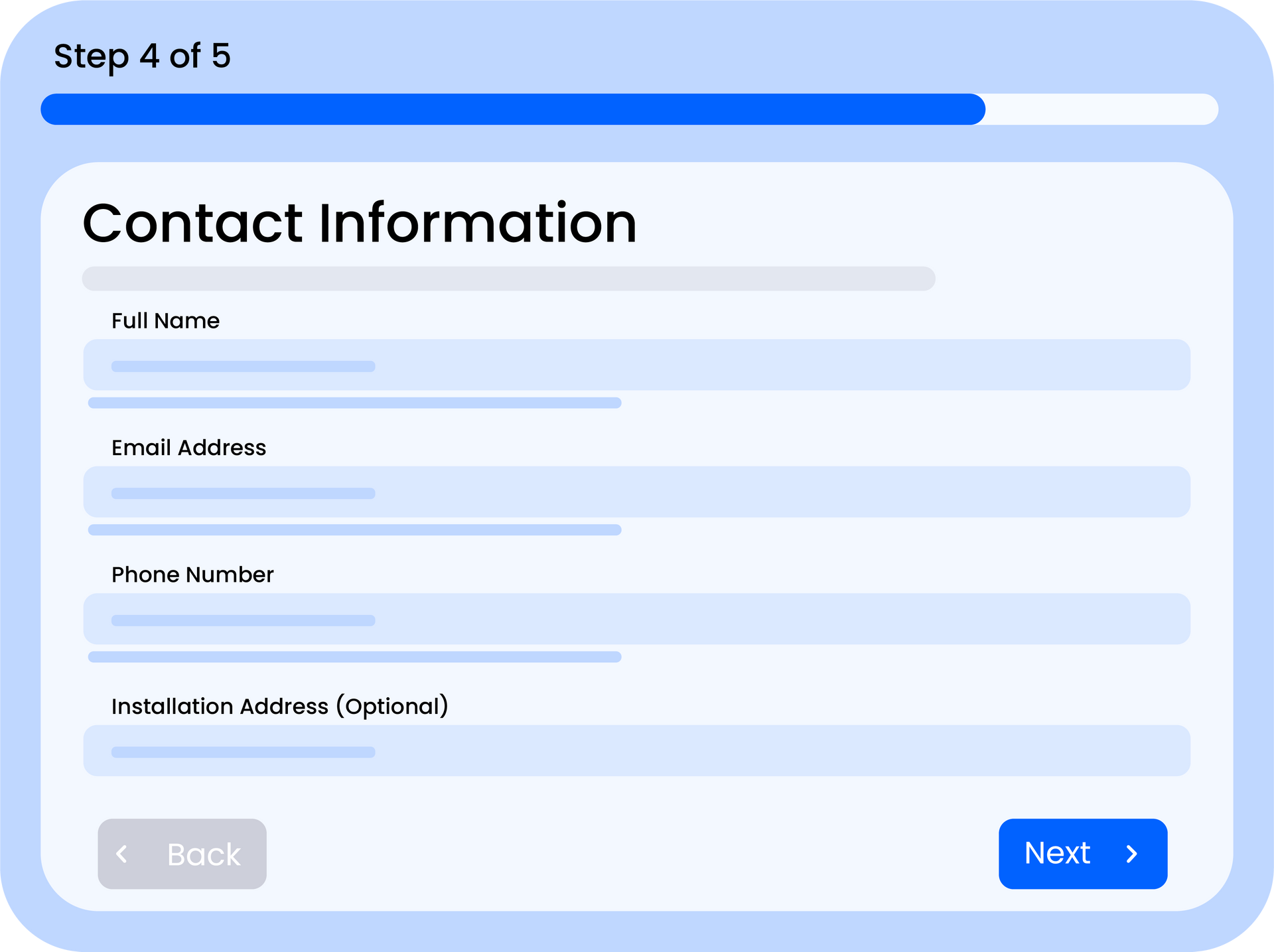The image size is (1274, 952).
Task: Click into the Installation Address input field
Action: point(637,750)
